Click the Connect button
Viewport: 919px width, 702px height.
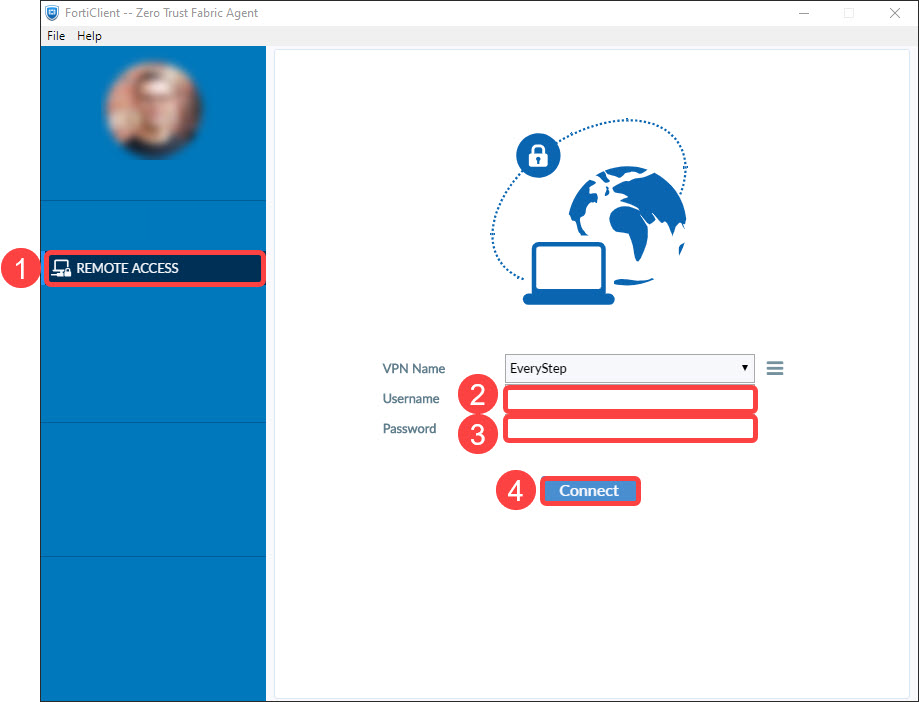click(590, 490)
